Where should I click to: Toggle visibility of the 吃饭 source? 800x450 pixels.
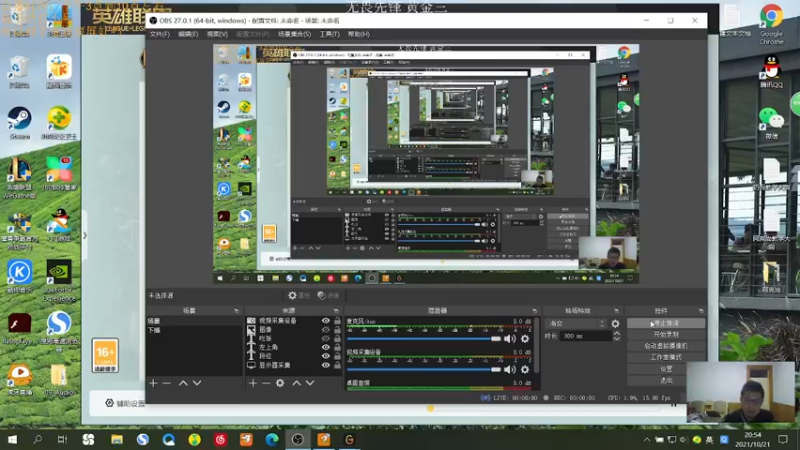326,338
